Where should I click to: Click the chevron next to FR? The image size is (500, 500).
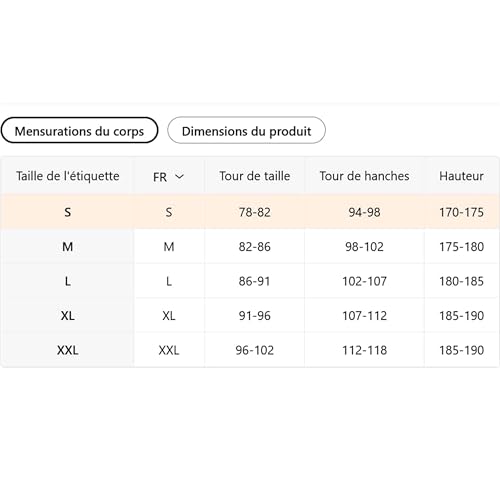pos(179,176)
